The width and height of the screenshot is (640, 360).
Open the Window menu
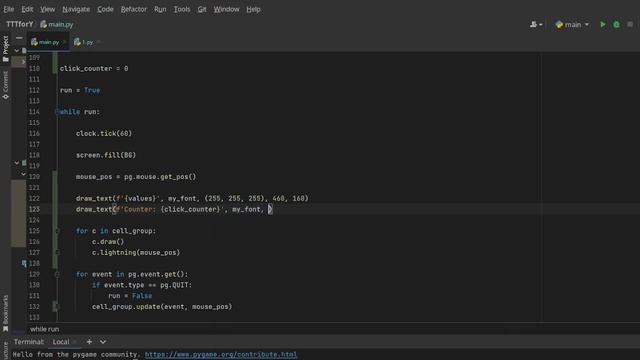(x=226, y=9)
